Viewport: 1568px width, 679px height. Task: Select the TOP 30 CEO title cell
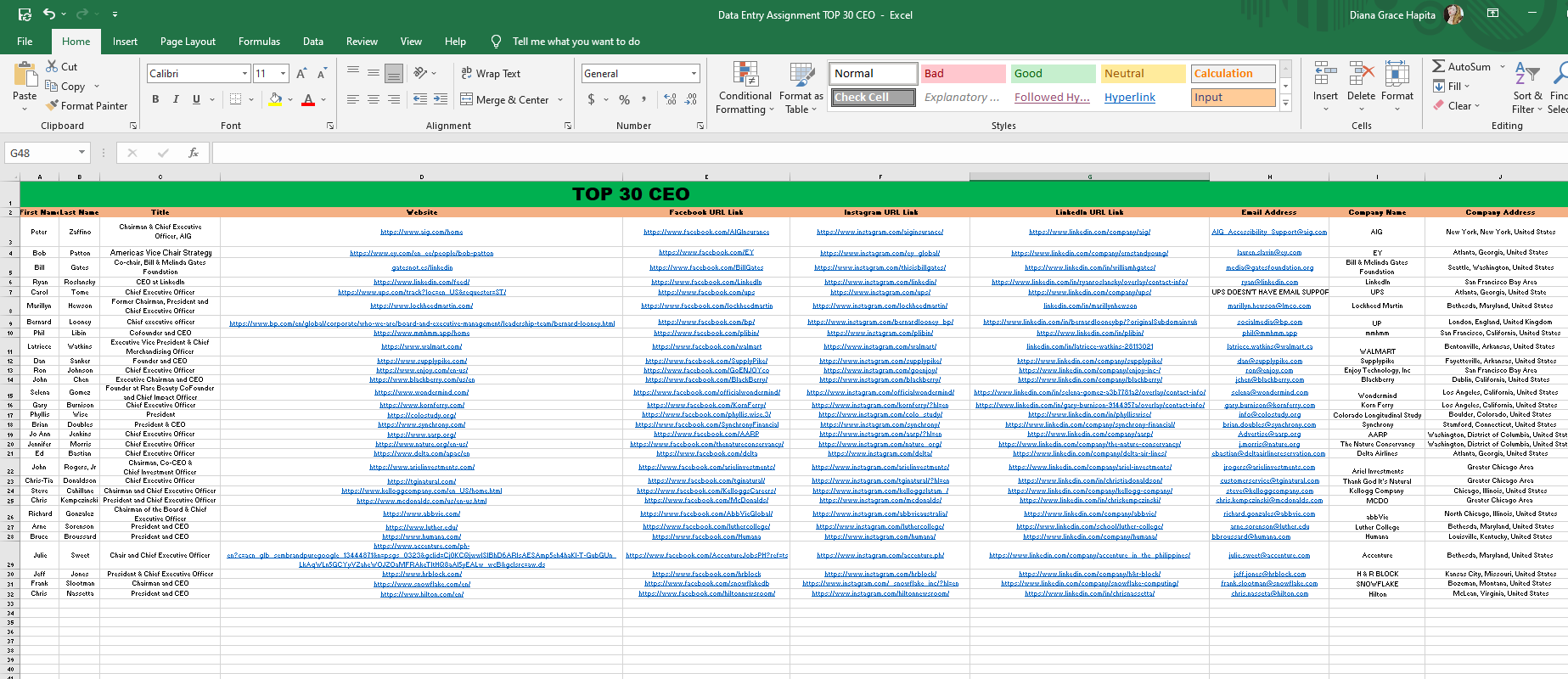coord(631,194)
